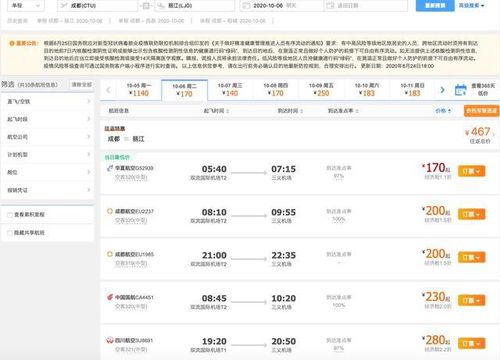Click the Sichuan Airlines 3U8691 logo
Viewport: 500px width, 360px height.
tap(110, 340)
